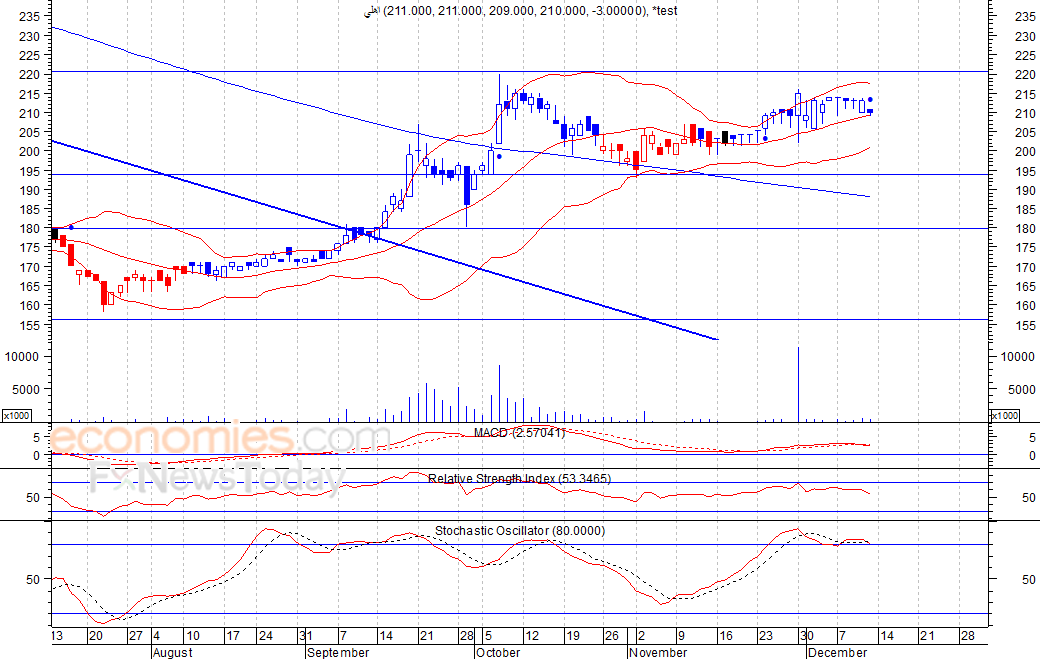1040x659 pixels.
Task: Click the December month label on time axis
Action: click(x=837, y=652)
